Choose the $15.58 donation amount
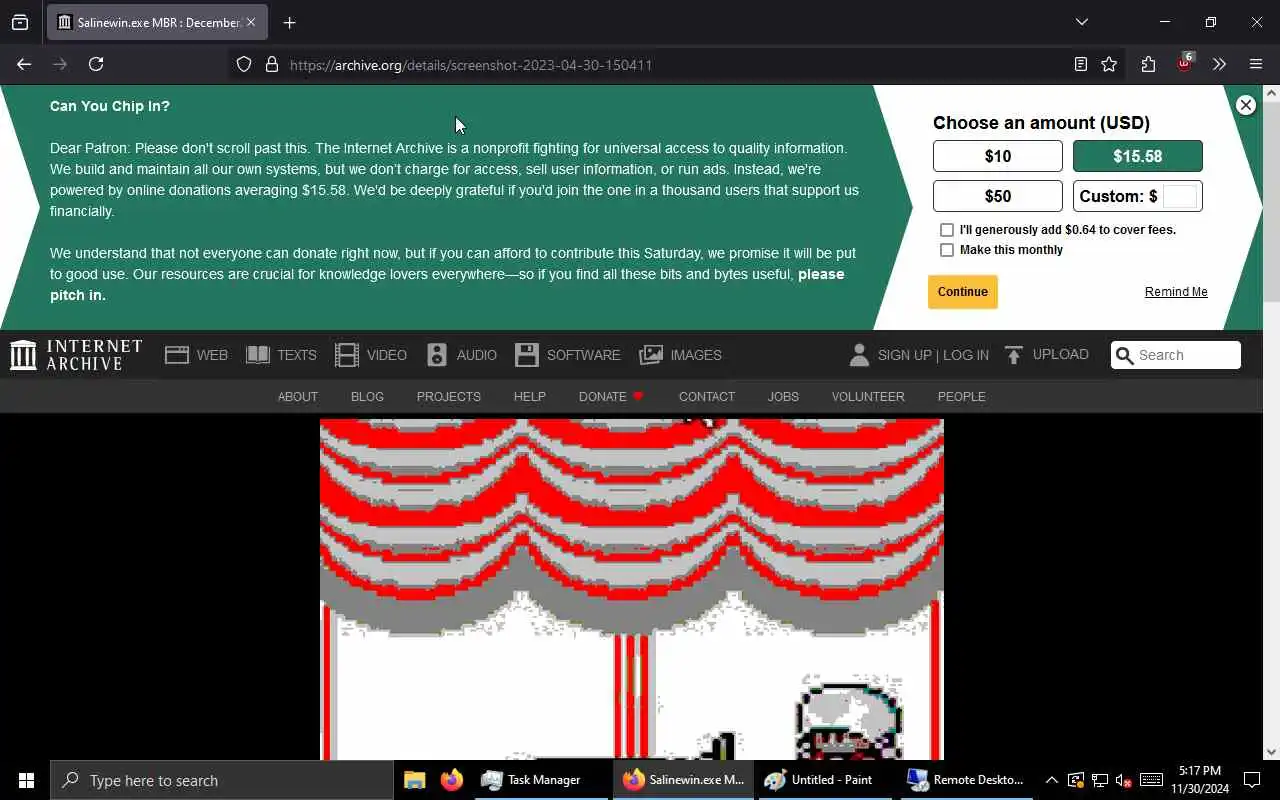 (x=1138, y=156)
